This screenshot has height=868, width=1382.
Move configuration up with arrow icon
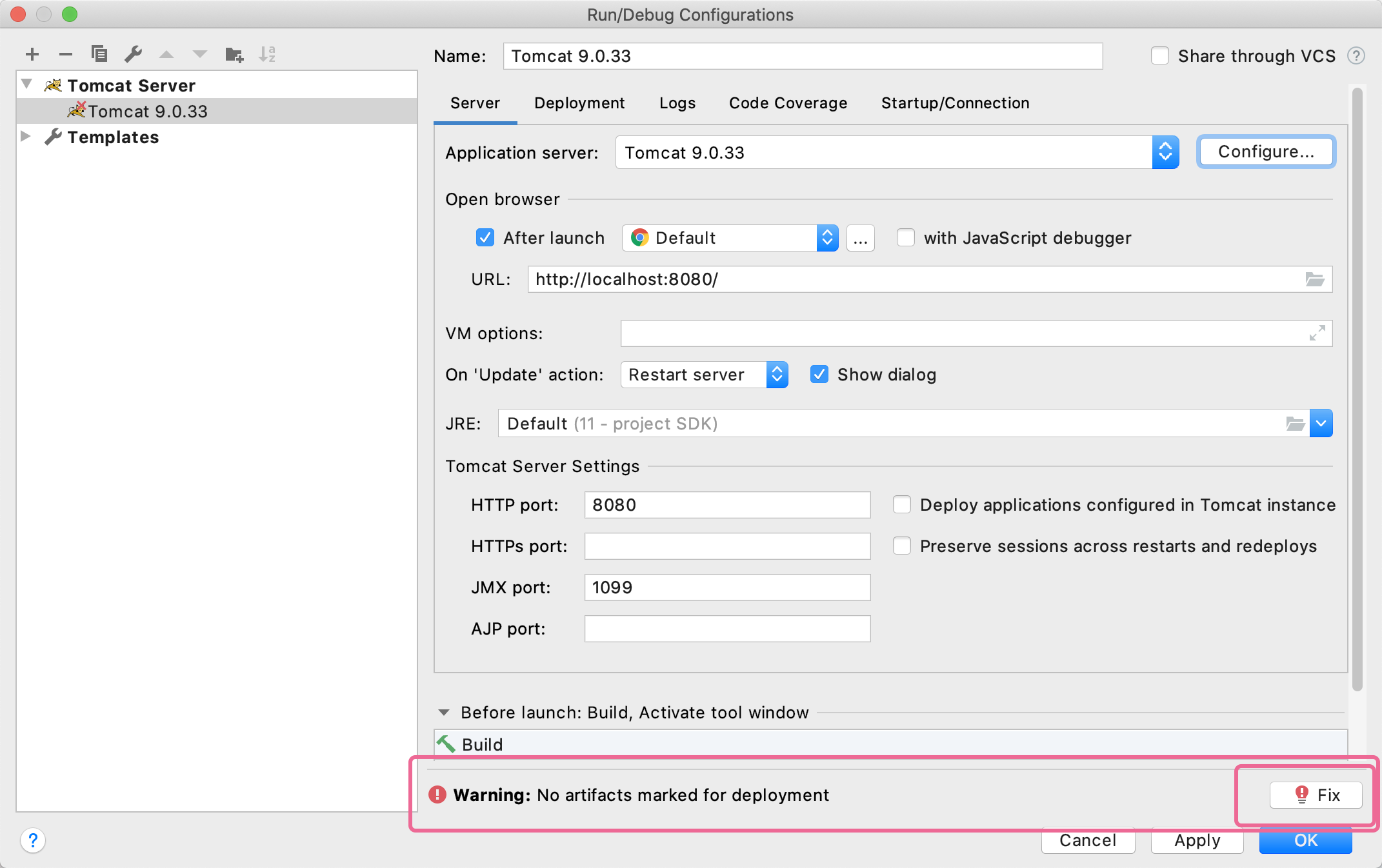166,54
